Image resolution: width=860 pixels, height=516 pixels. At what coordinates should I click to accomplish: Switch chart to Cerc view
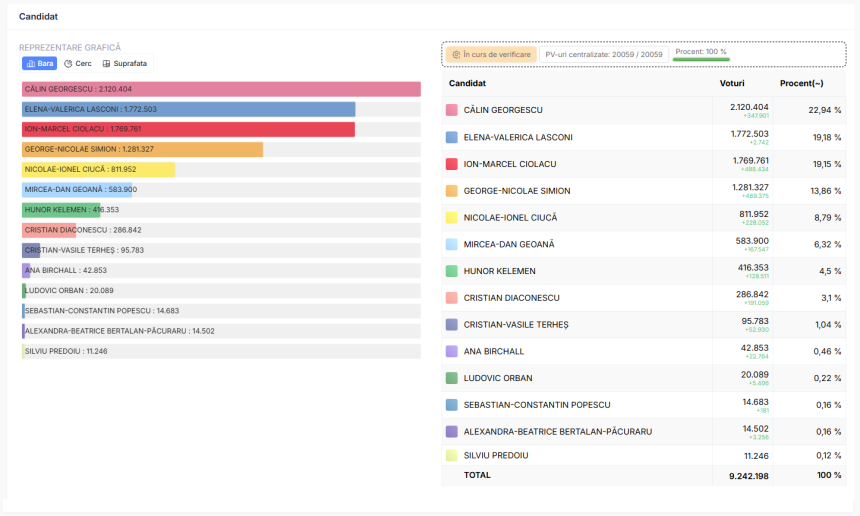pos(78,64)
